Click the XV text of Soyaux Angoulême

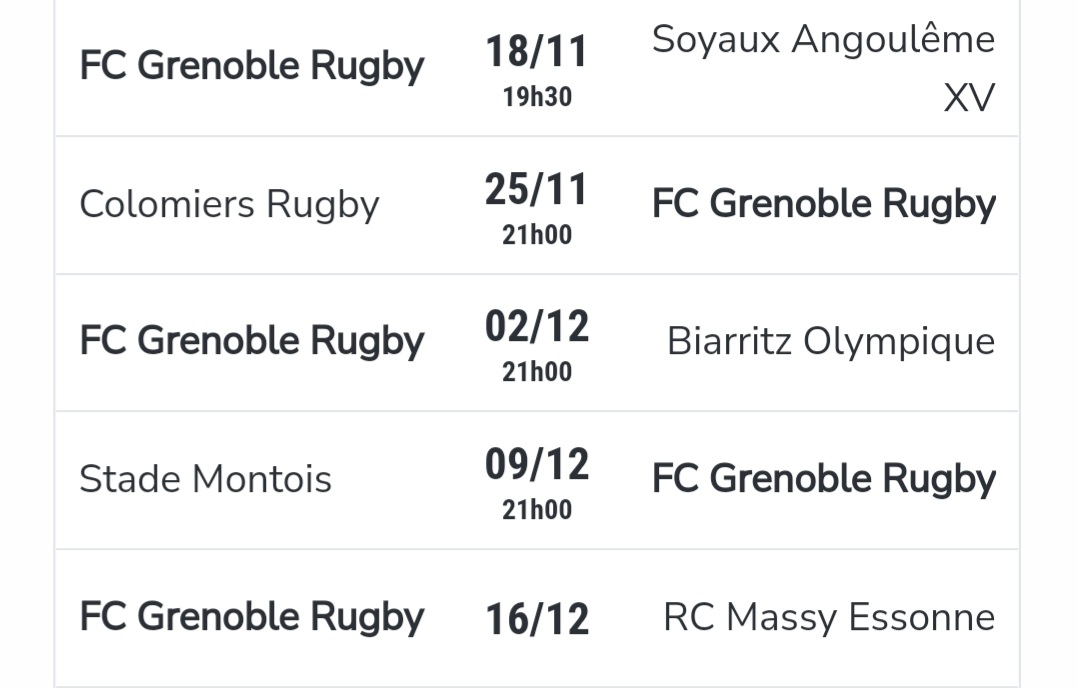click(x=969, y=98)
